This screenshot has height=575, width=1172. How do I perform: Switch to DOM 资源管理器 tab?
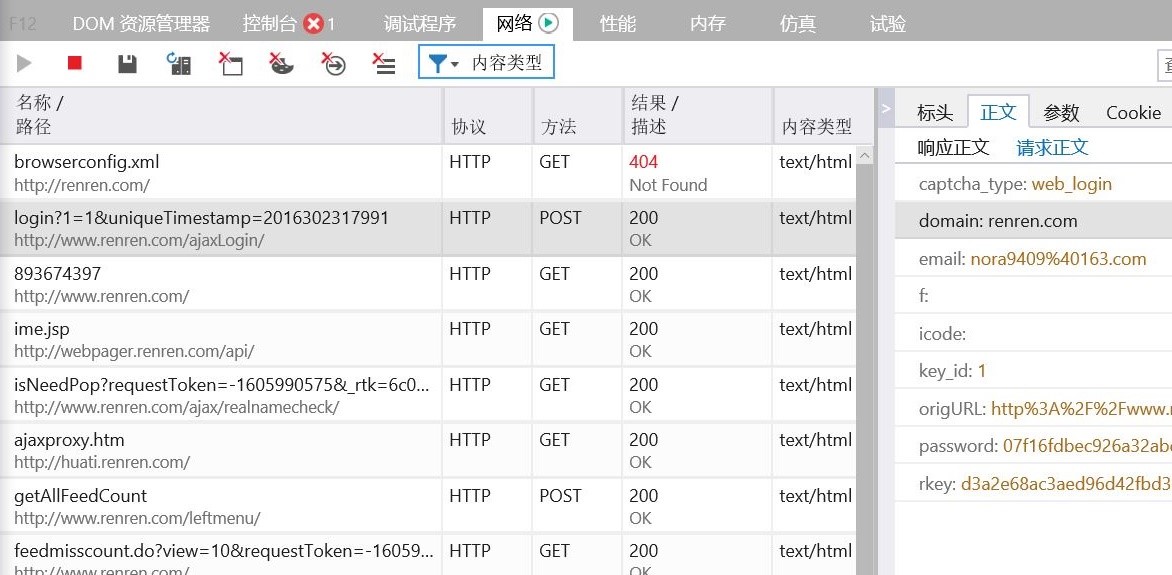141,24
